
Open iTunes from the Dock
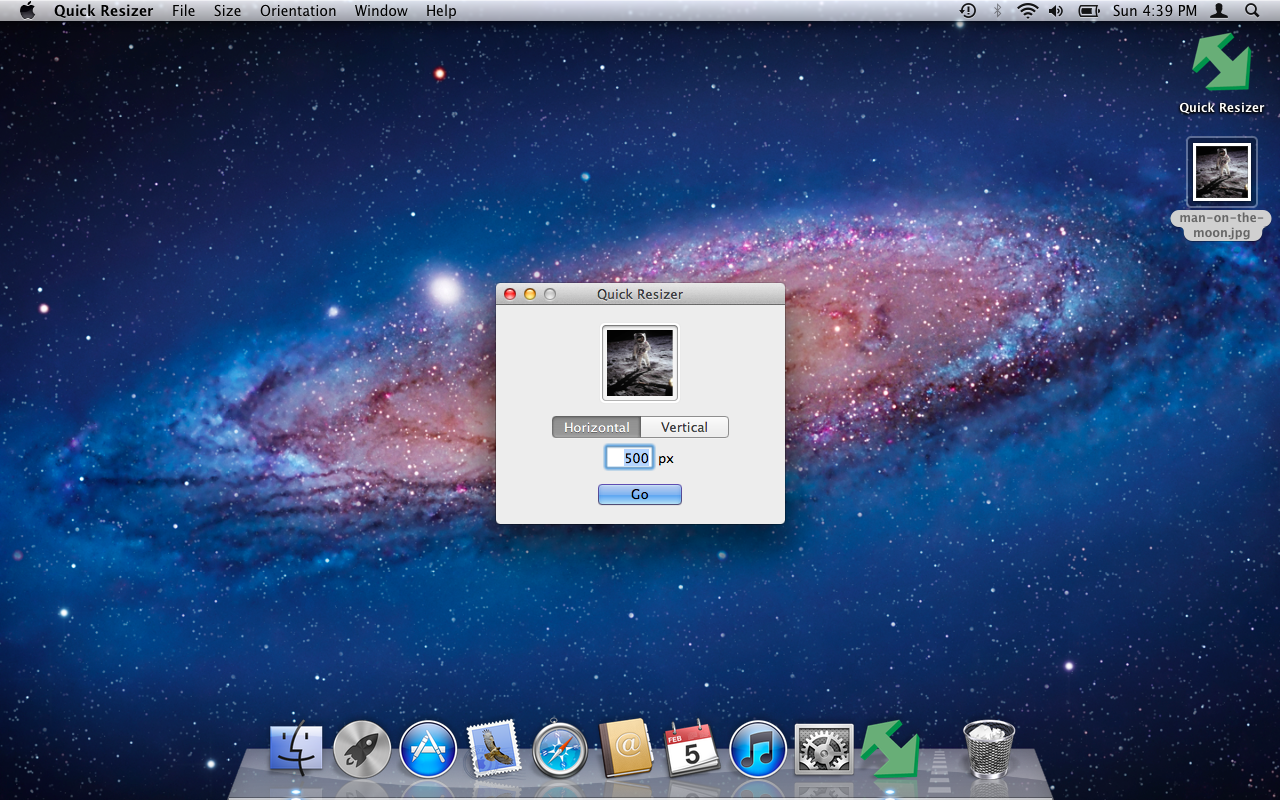tap(758, 749)
